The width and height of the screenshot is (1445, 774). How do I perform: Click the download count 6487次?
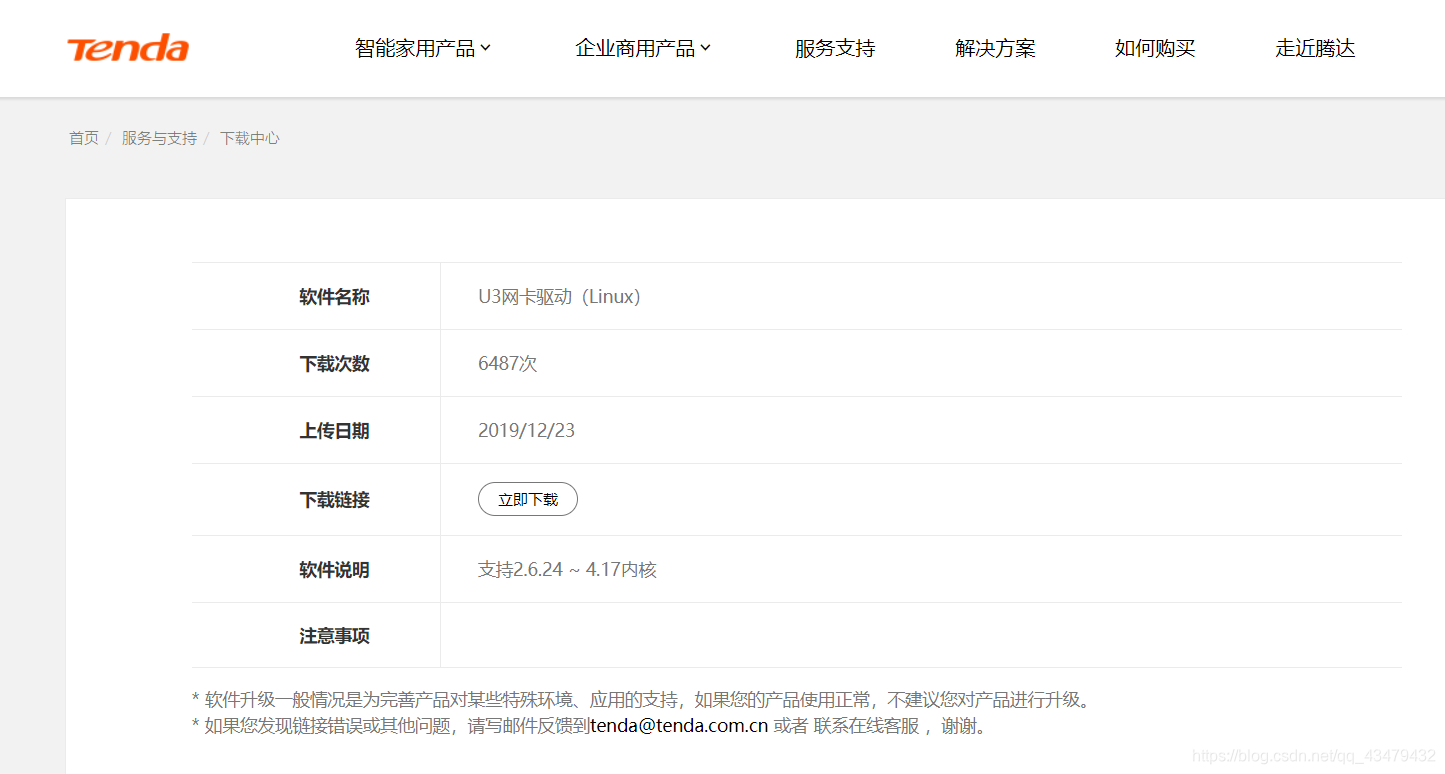pyautogui.click(x=508, y=364)
